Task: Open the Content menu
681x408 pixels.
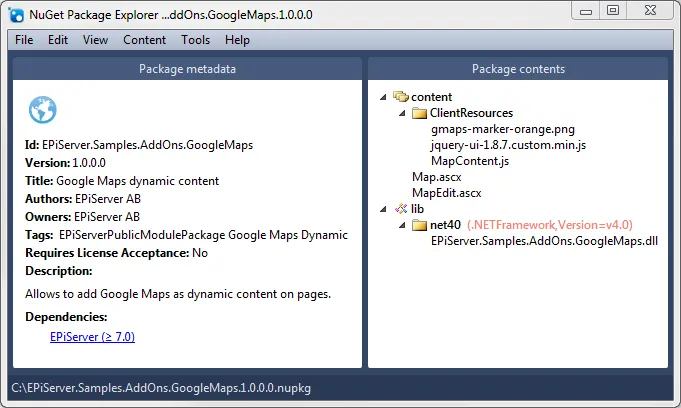Action: point(144,40)
